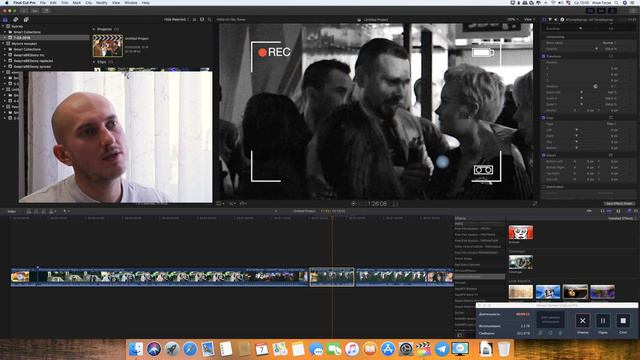This screenshot has width=640, height=360.
Task: Open App Store from the Dock
Action: pyautogui.click(x=388, y=349)
